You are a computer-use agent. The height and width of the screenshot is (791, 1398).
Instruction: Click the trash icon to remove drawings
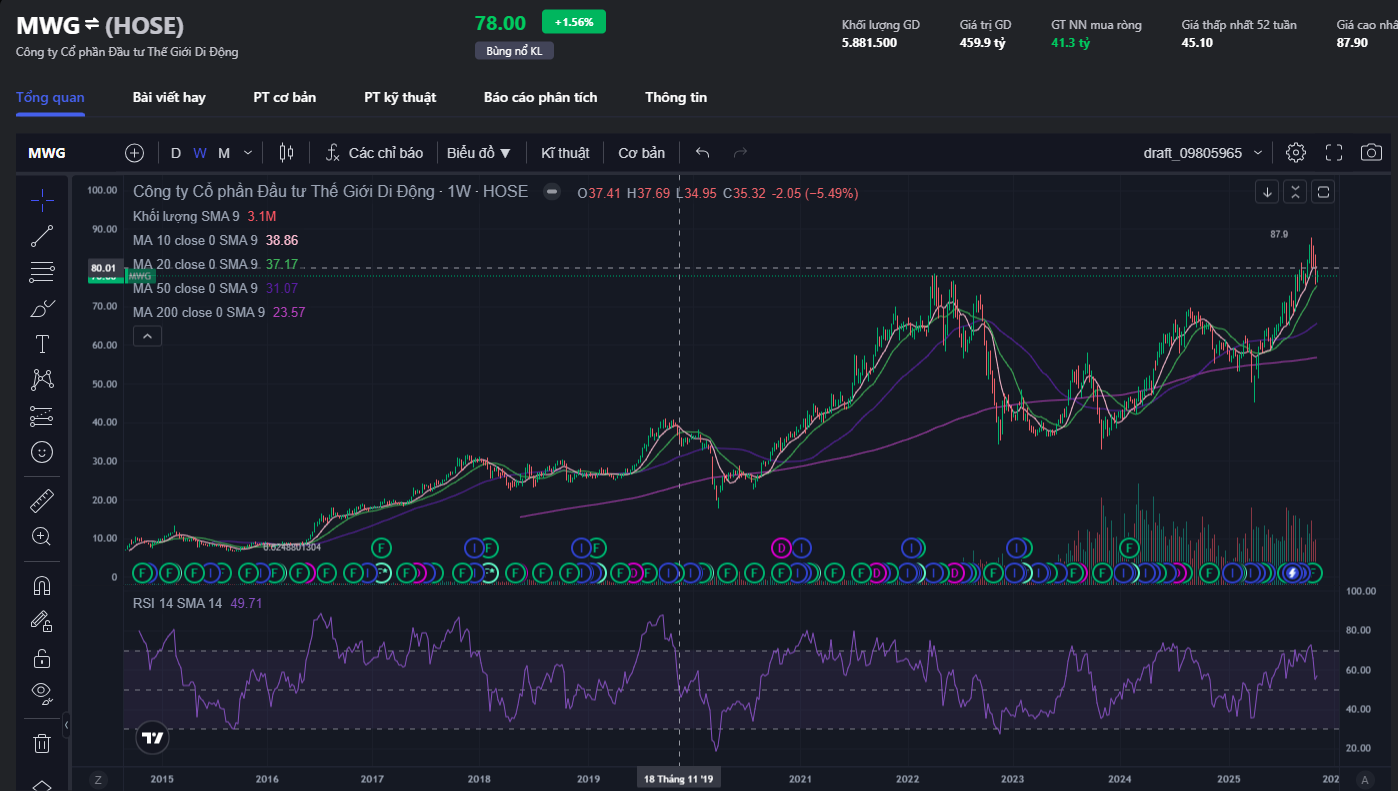tap(42, 743)
